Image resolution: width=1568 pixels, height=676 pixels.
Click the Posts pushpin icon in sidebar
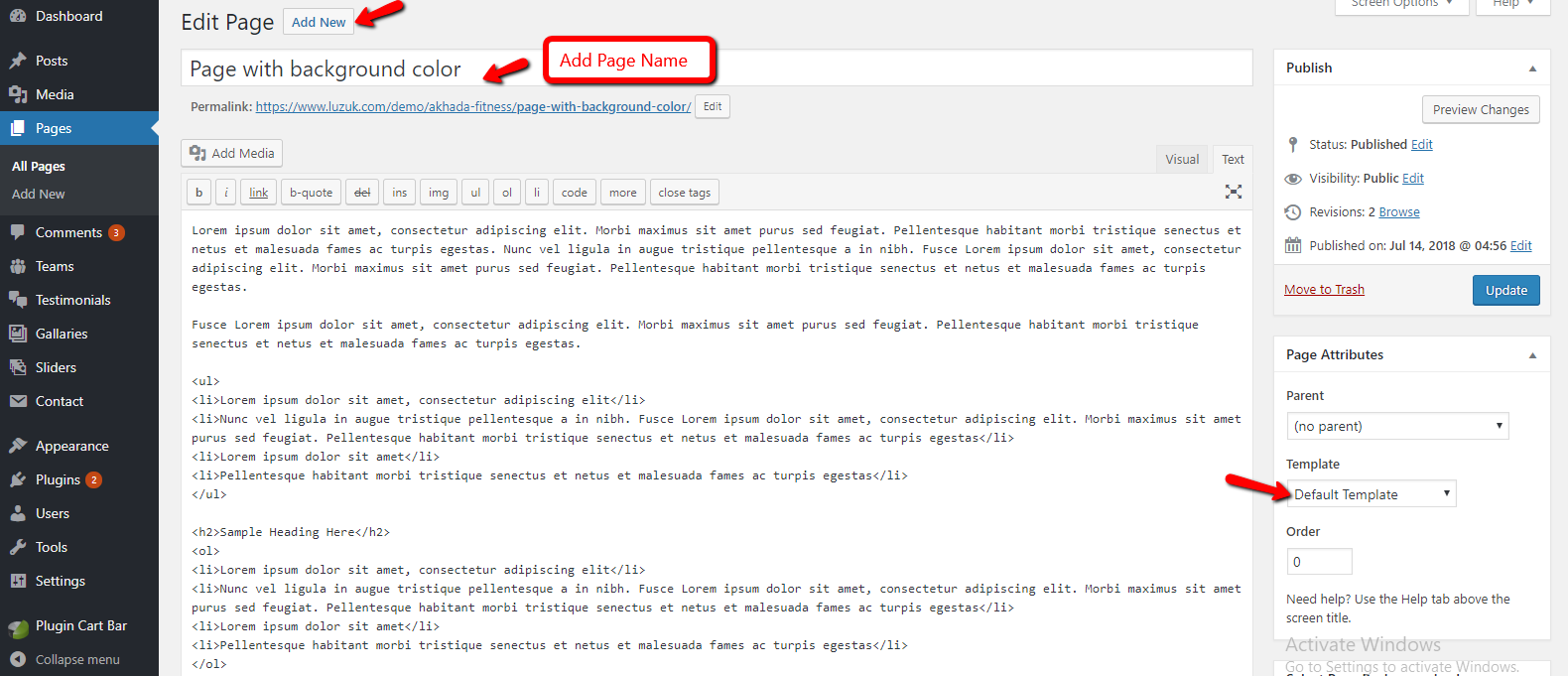coord(18,61)
